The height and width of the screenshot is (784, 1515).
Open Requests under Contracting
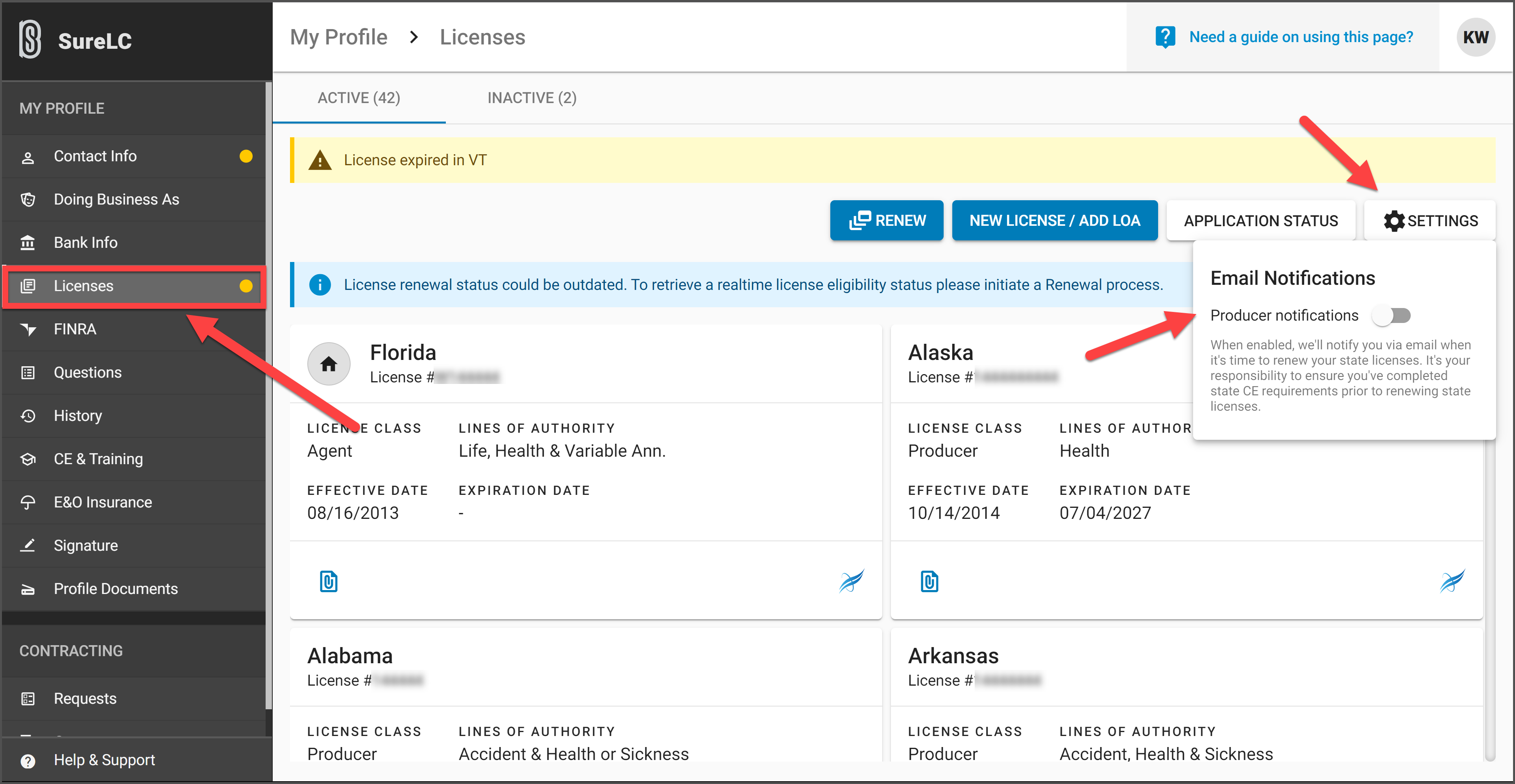click(134, 699)
